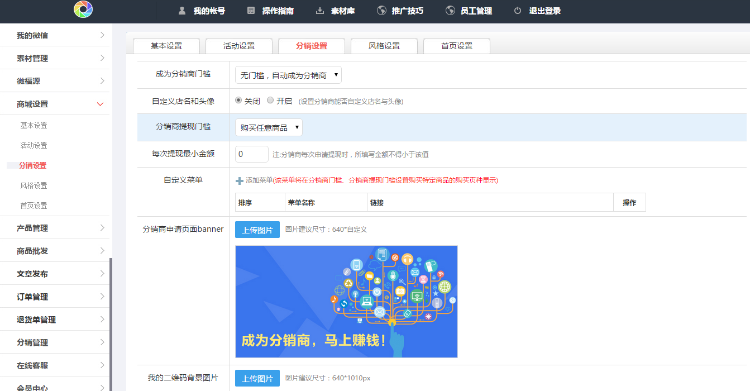This screenshot has height=391, width=750.
Task: Click the colorful circular logo icon
Action: (83, 9)
